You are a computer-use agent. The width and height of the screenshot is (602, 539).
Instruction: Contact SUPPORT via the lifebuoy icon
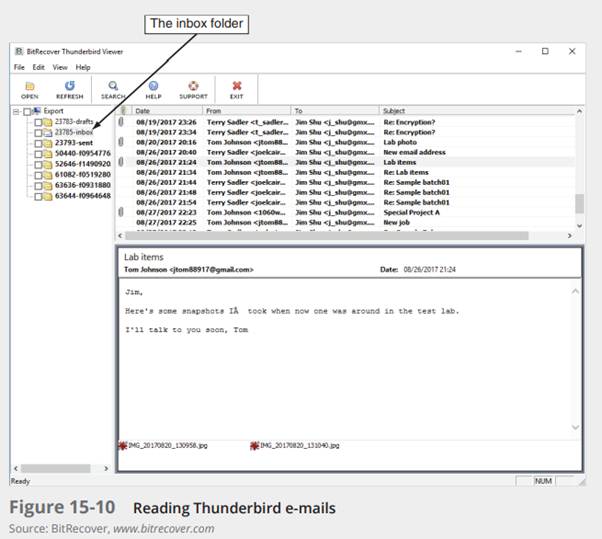pos(193,90)
